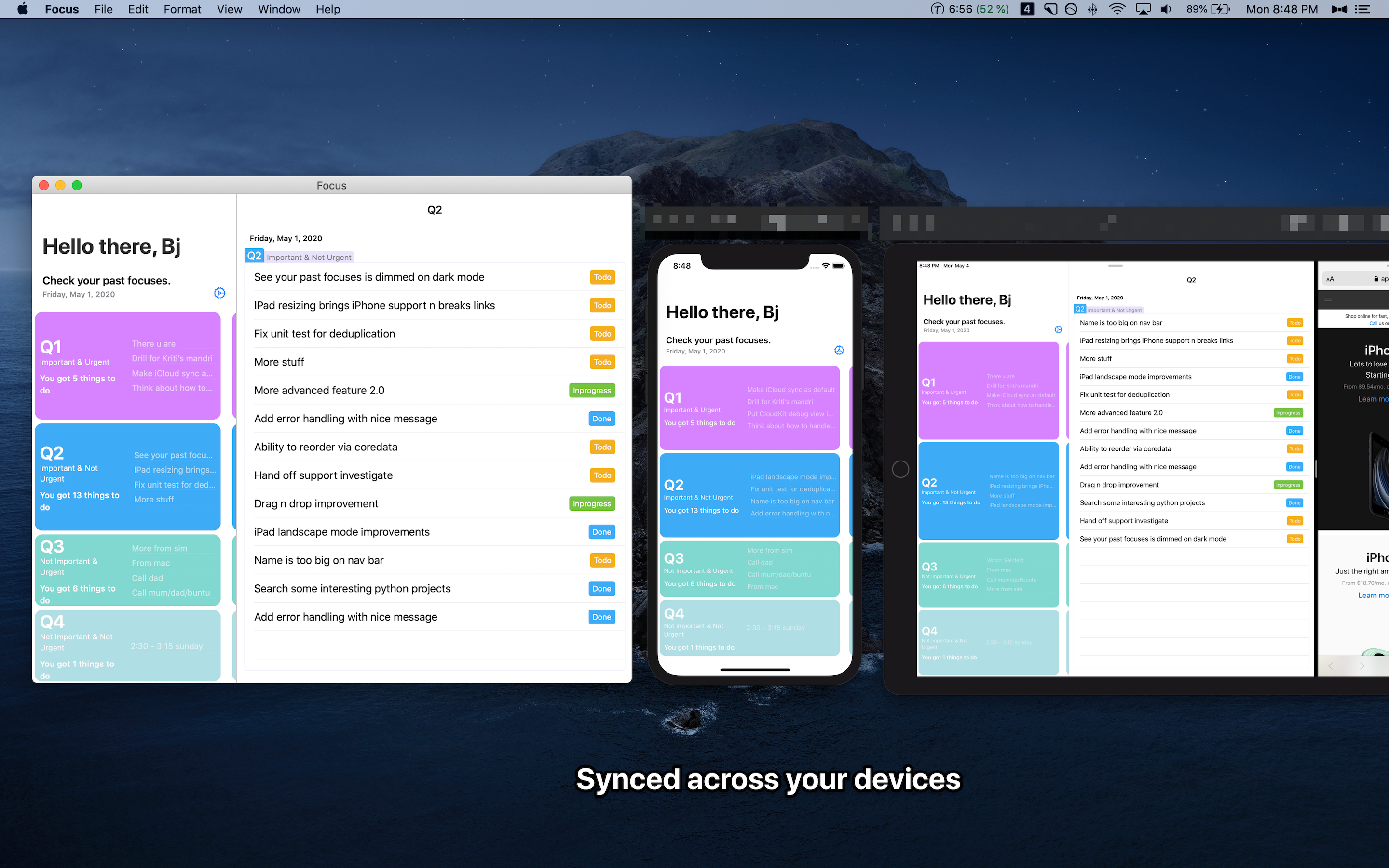1389x868 pixels.
Task: Click Done status for 'iPad landscape mode improvements' on Mac
Action: [601, 532]
